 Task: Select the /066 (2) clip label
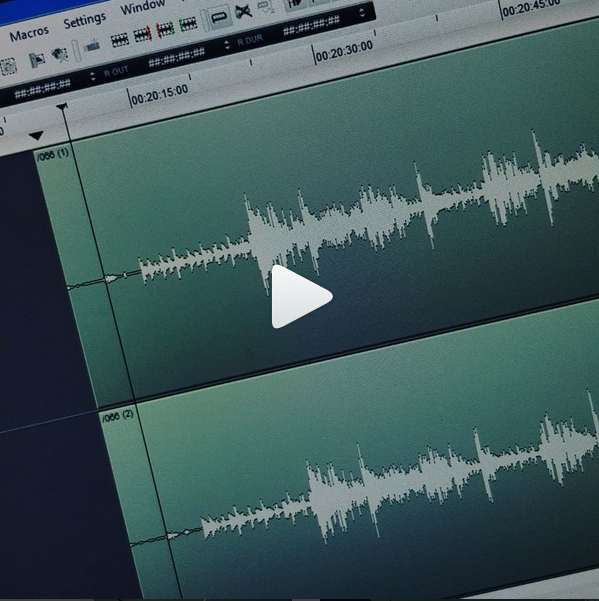tap(118, 416)
